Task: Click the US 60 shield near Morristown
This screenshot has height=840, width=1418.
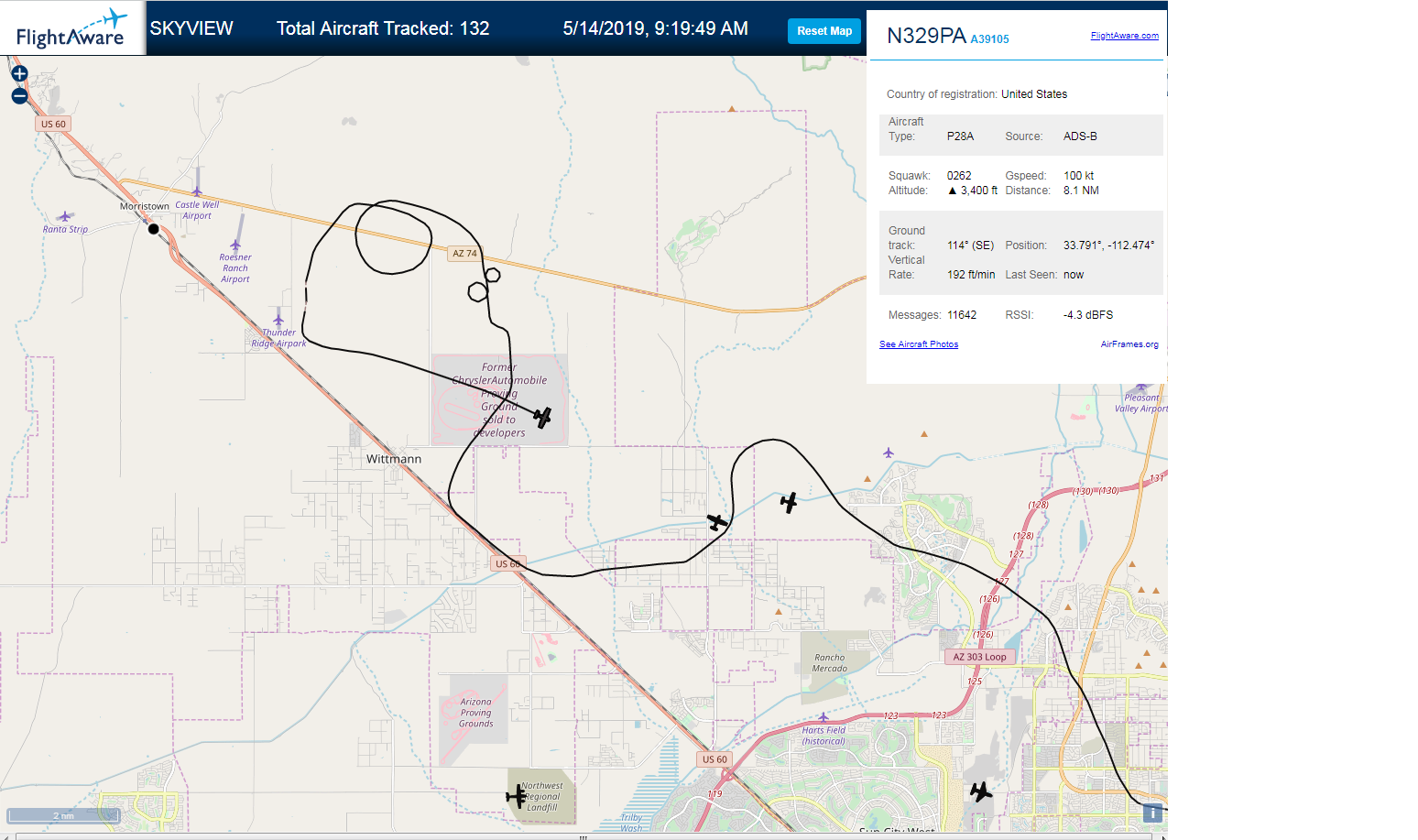Action: [53, 124]
